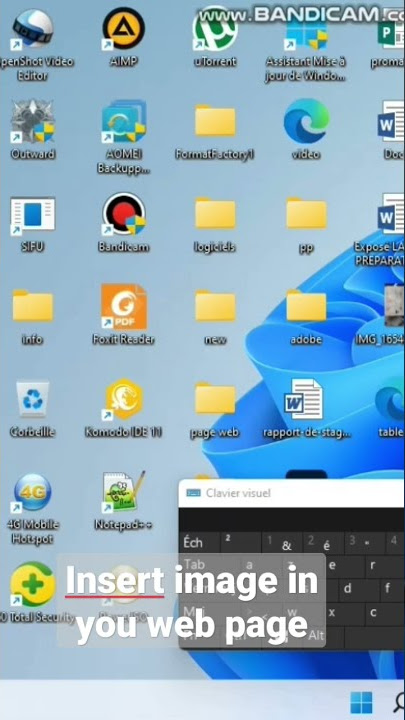The height and width of the screenshot is (720, 405).
Task: Open the adobe folder
Action: [306, 306]
